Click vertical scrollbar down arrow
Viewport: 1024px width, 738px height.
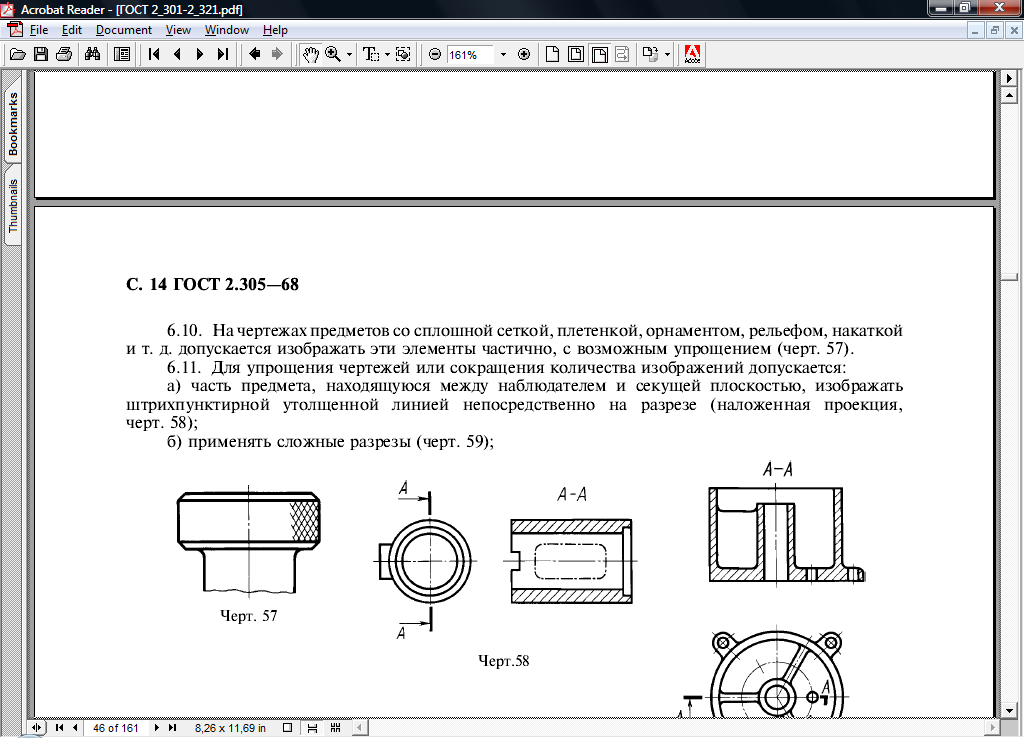click(x=1009, y=711)
